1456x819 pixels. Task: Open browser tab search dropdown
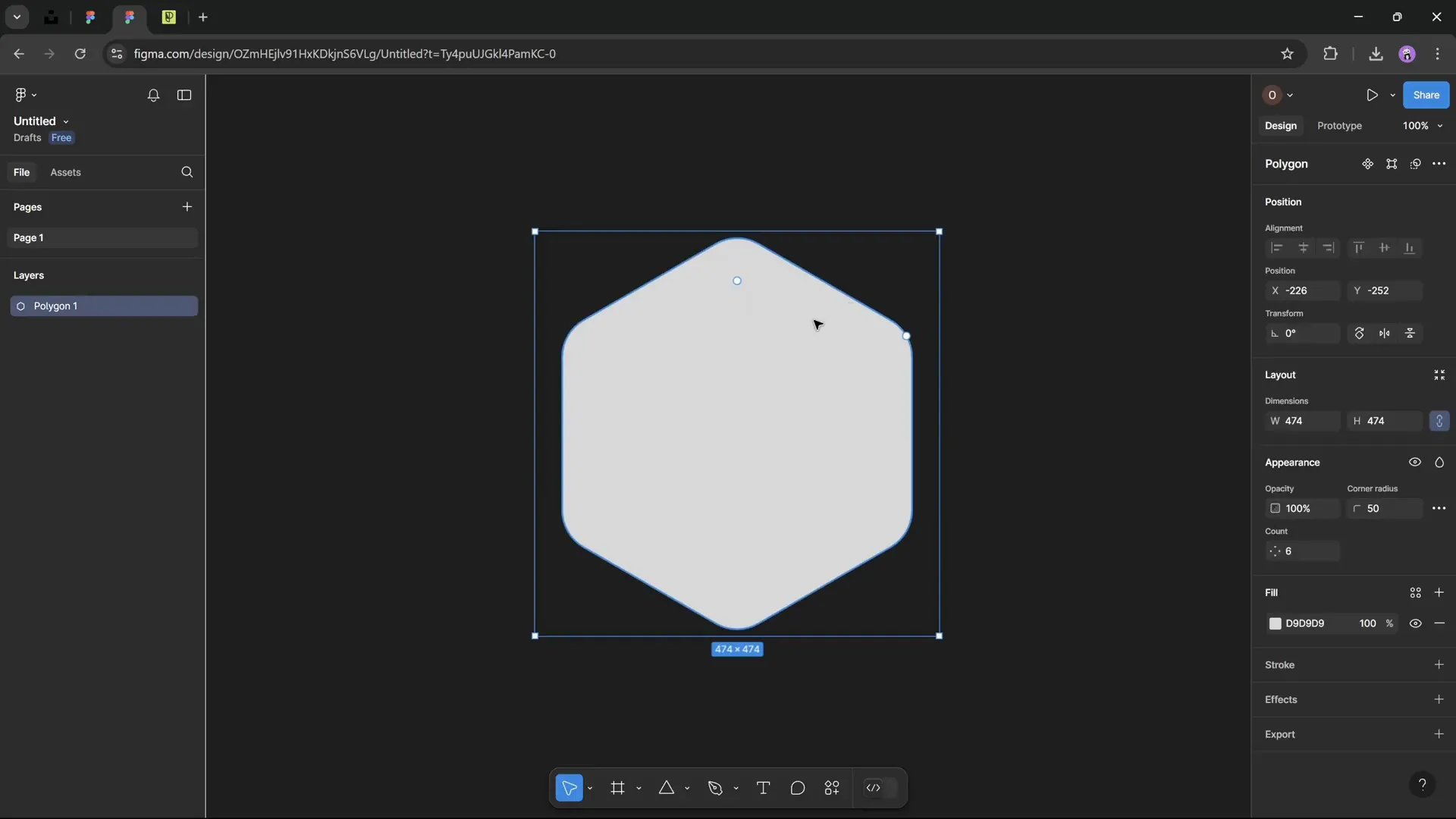pos(17,17)
